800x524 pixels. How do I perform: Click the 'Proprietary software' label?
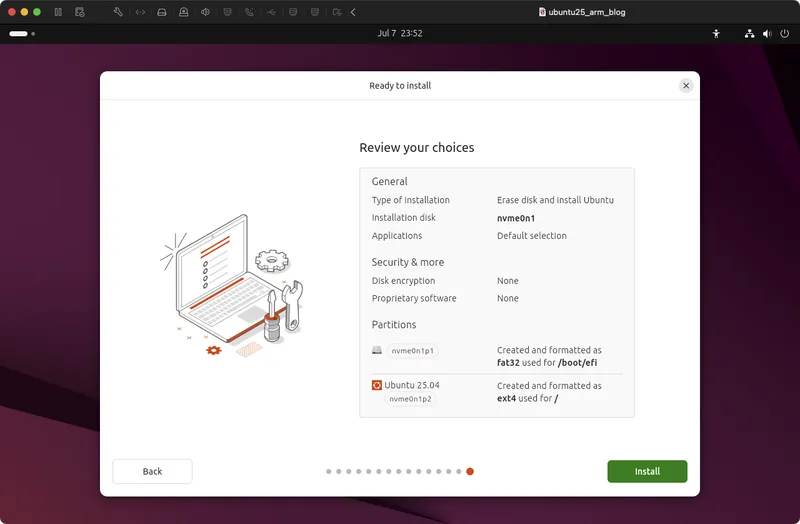414,298
